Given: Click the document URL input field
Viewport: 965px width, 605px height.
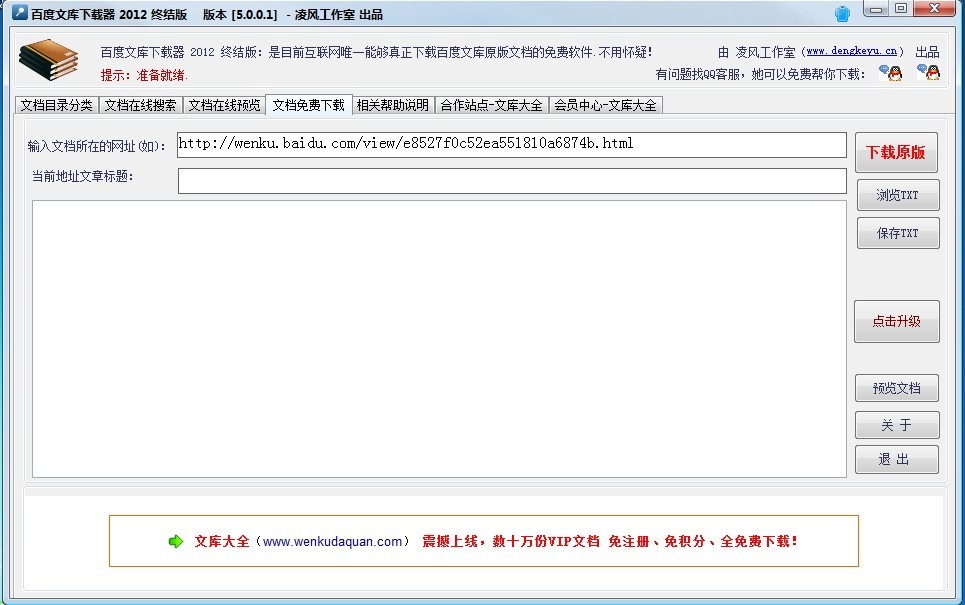Looking at the screenshot, I should pyautogui.click(x=511, y=144).
